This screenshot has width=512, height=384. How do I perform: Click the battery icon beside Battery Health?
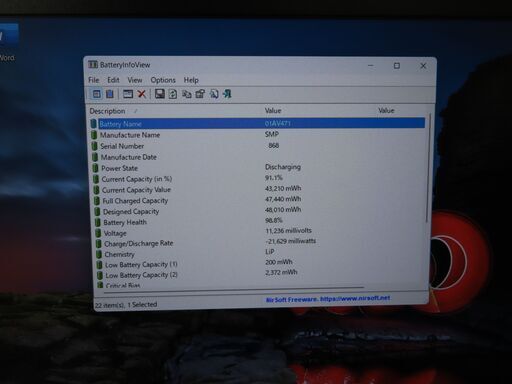(98, 222)
